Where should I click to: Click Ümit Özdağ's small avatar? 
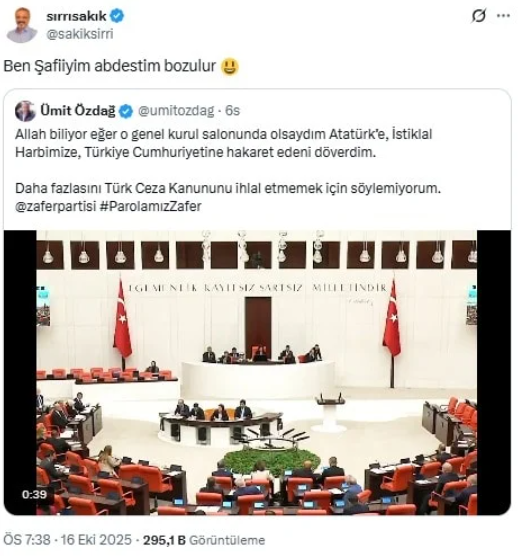click(x=25, y=111)
